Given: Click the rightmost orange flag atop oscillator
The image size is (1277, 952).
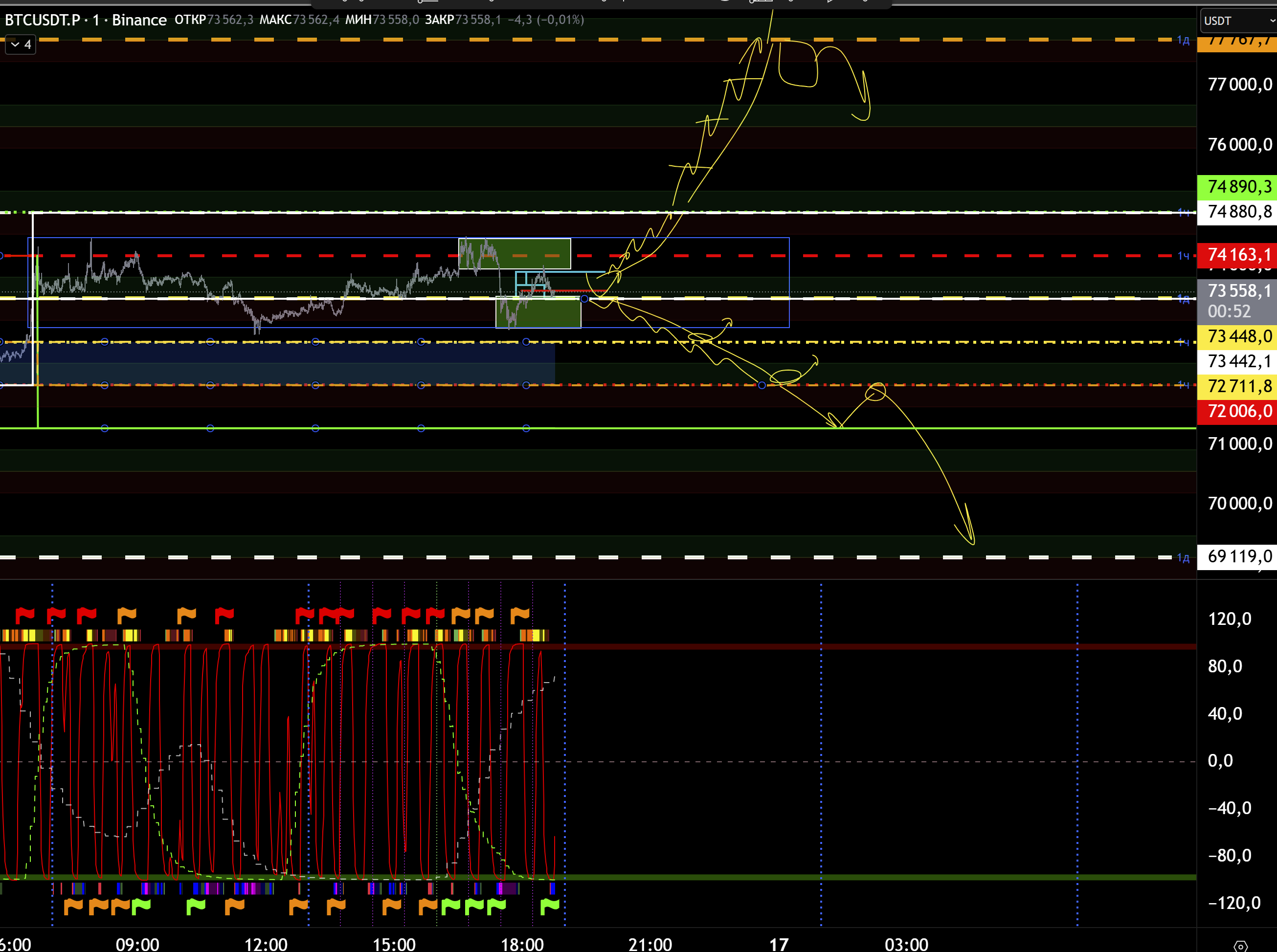Looking at the screenshot, I should tap(519, 615).
